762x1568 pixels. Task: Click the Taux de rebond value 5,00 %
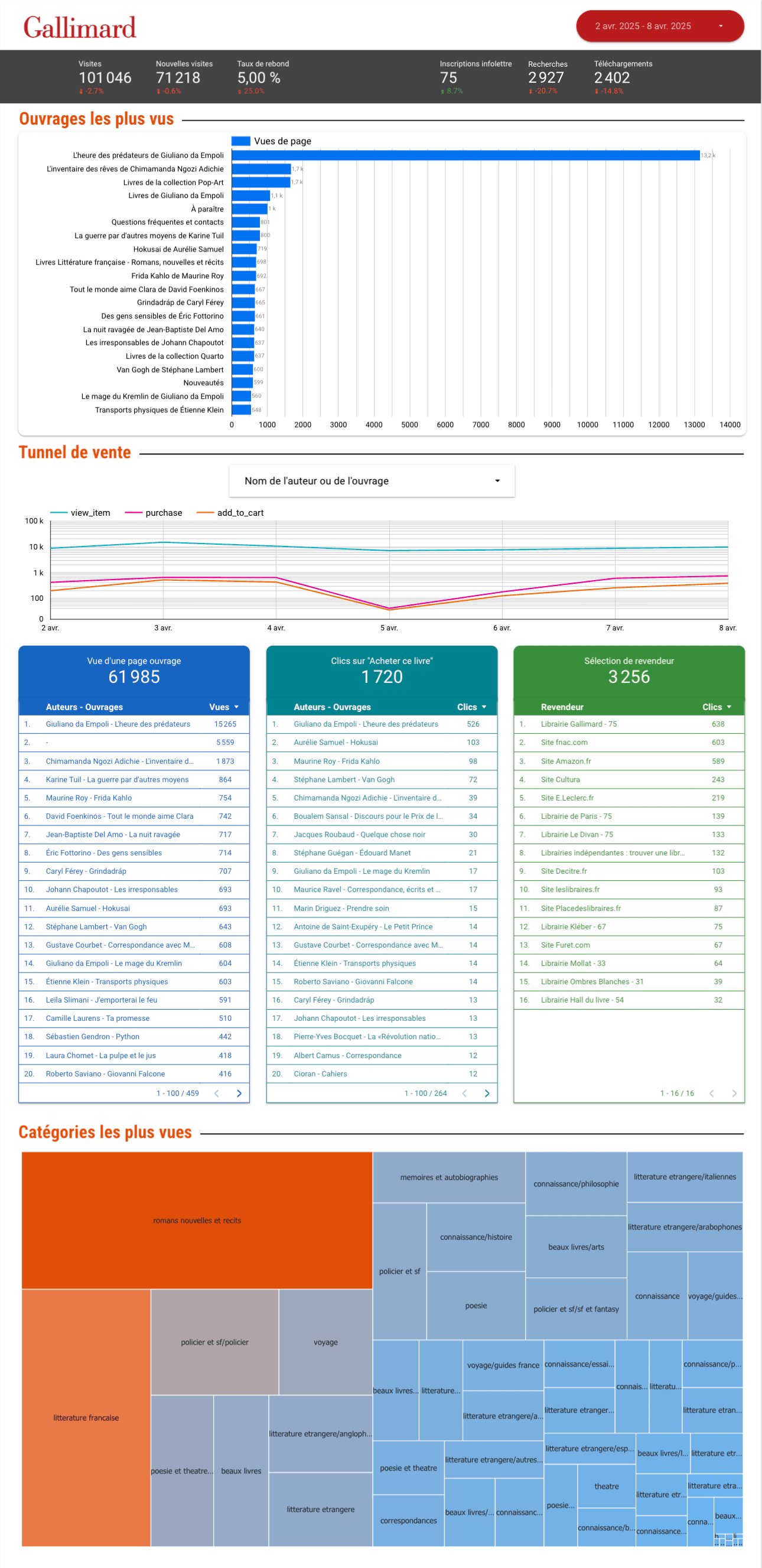[259, 78]
